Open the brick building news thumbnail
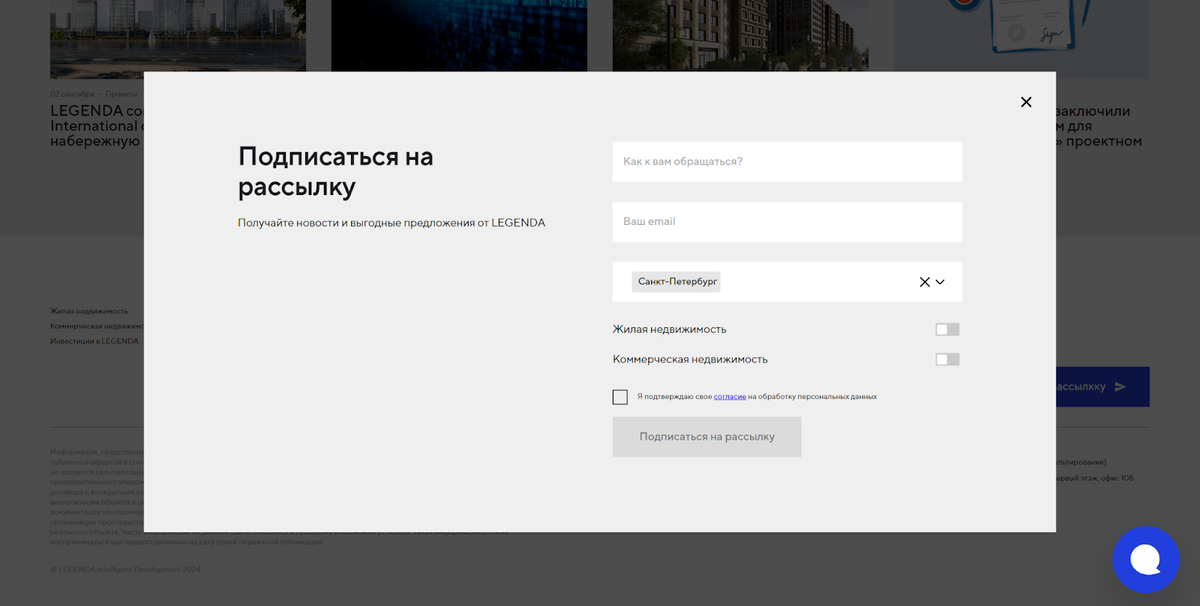1200x606 pixels. (740, 36)
